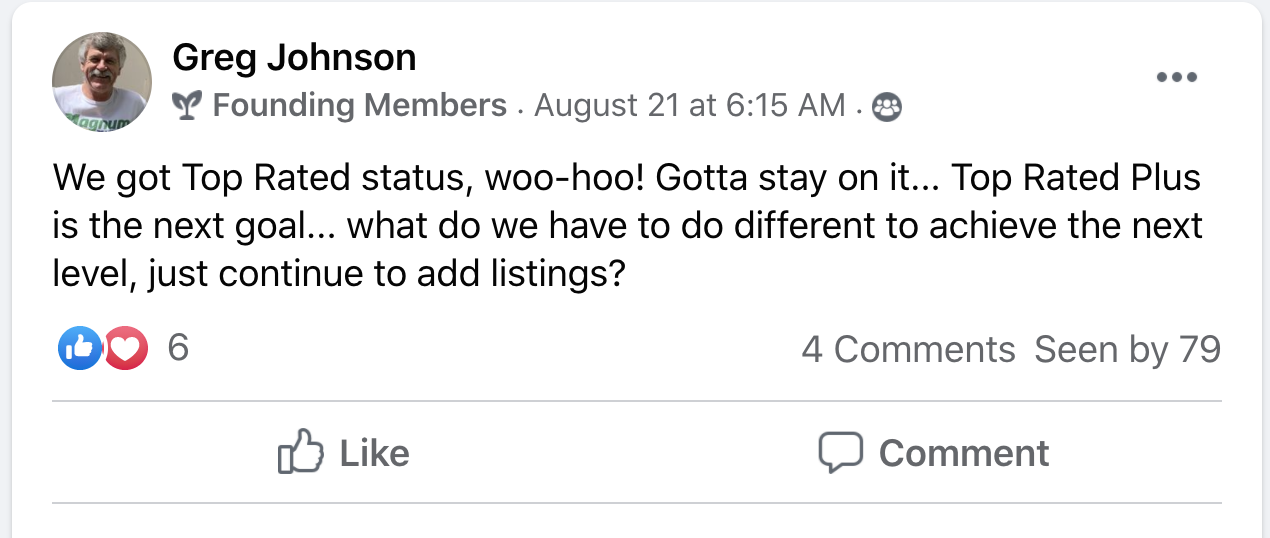Expand the 4 Comments link

(x=908, y=349)
